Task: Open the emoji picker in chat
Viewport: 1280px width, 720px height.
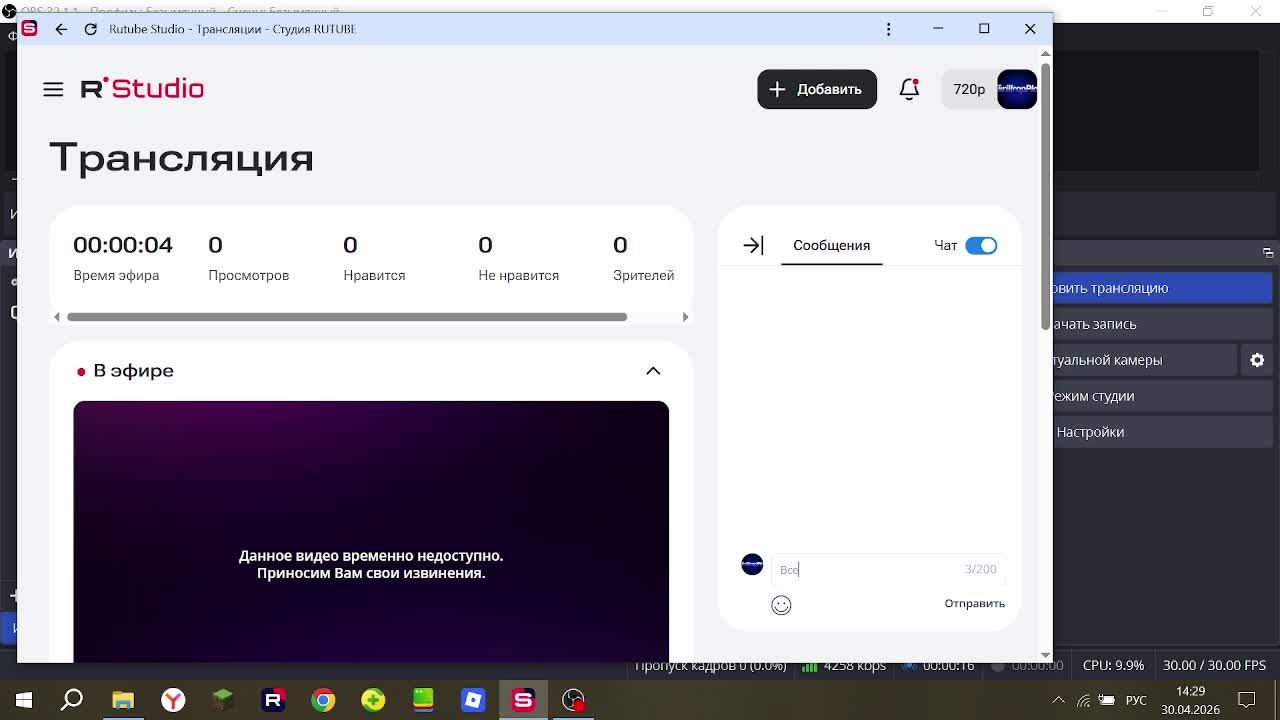Action: click(x=781, y=605)
